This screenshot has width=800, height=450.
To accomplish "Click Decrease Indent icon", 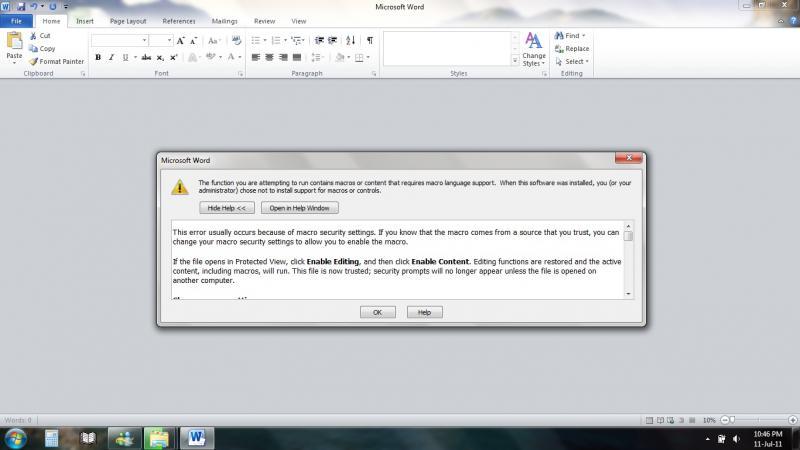I will 319,40.
